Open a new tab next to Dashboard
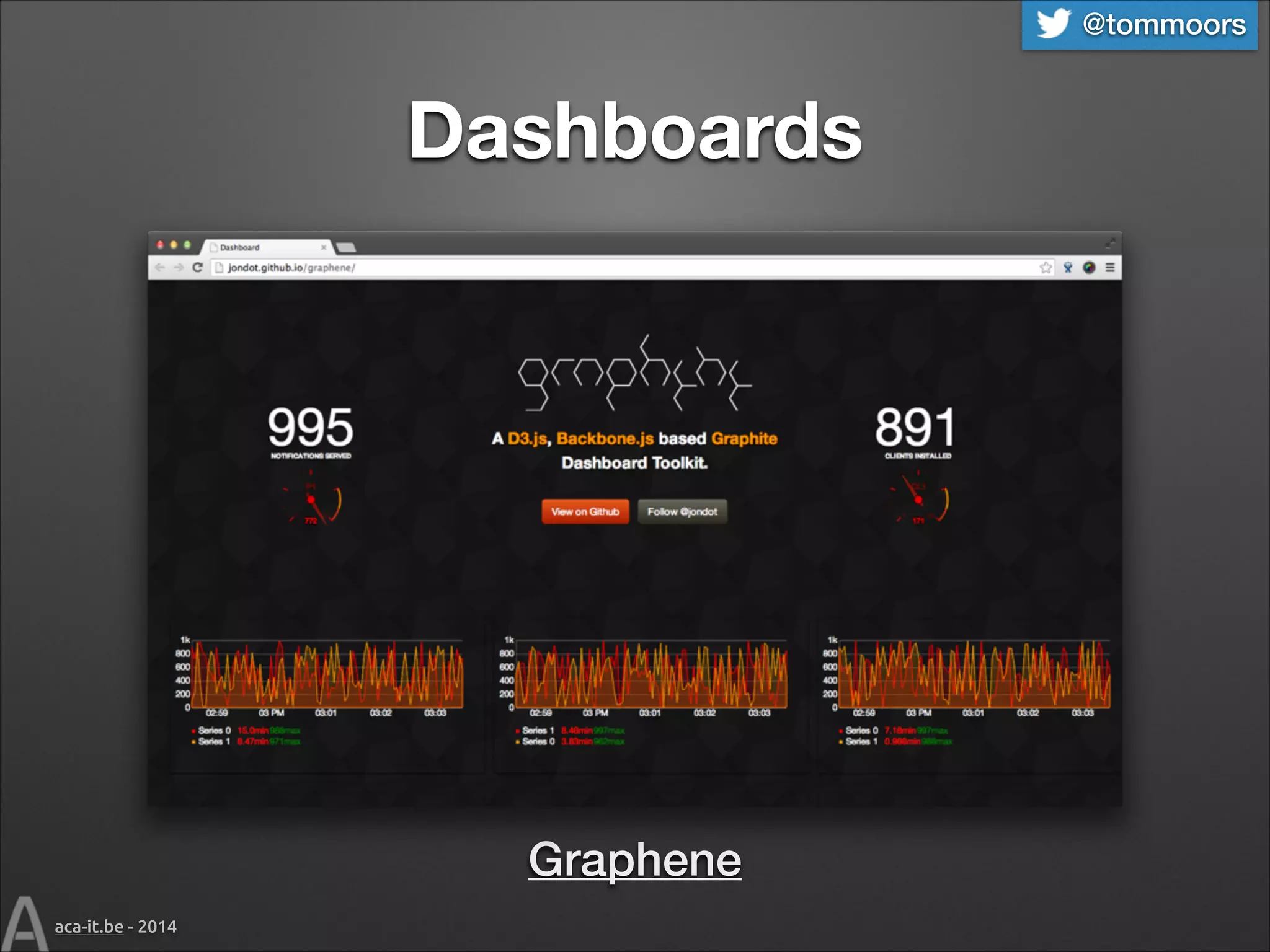Viewport: 1270px width, 952px height. pos(346,248)
